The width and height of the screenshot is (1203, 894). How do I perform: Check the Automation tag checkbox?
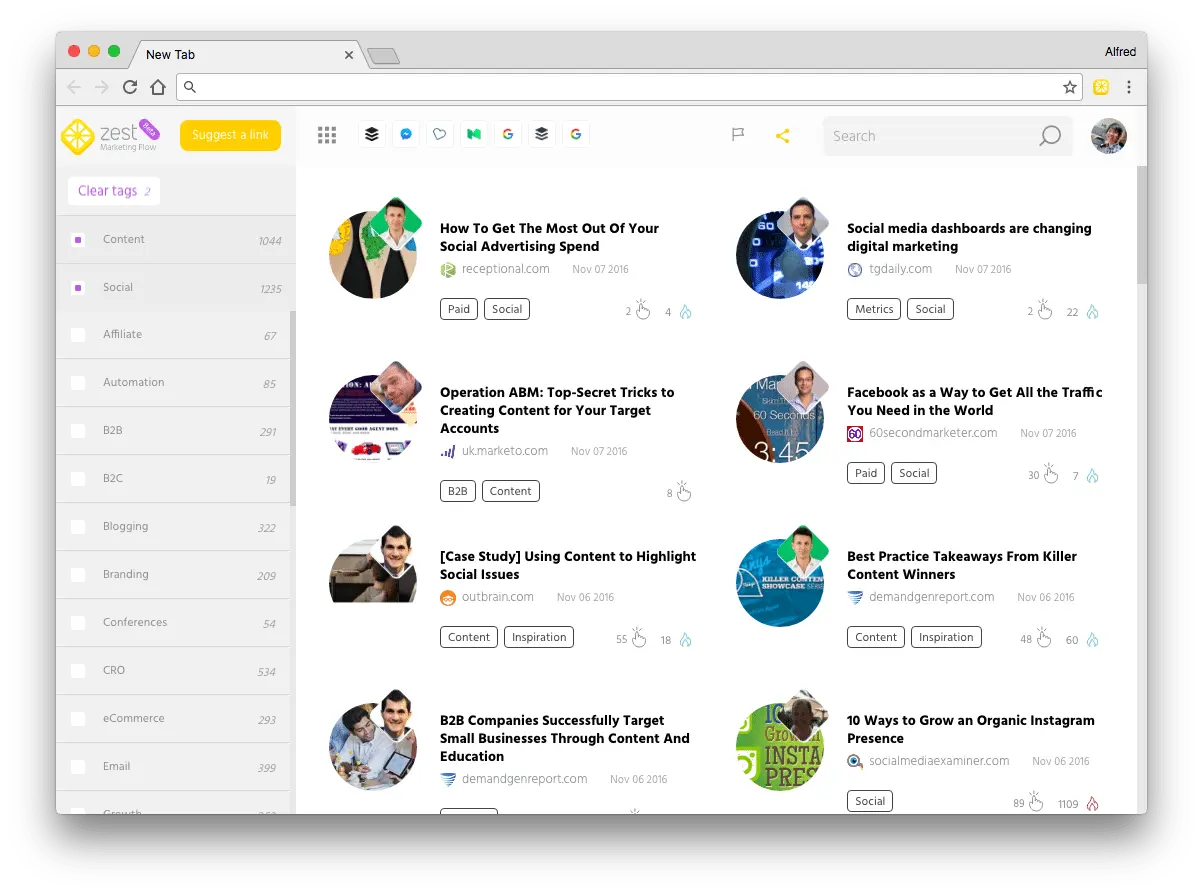point(78,383)
